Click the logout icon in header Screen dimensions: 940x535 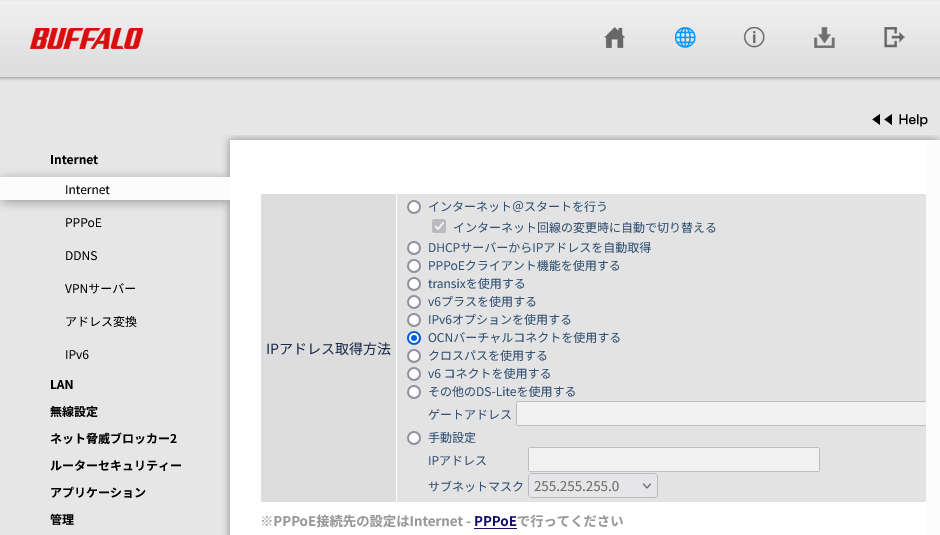(x=894, y=38)
